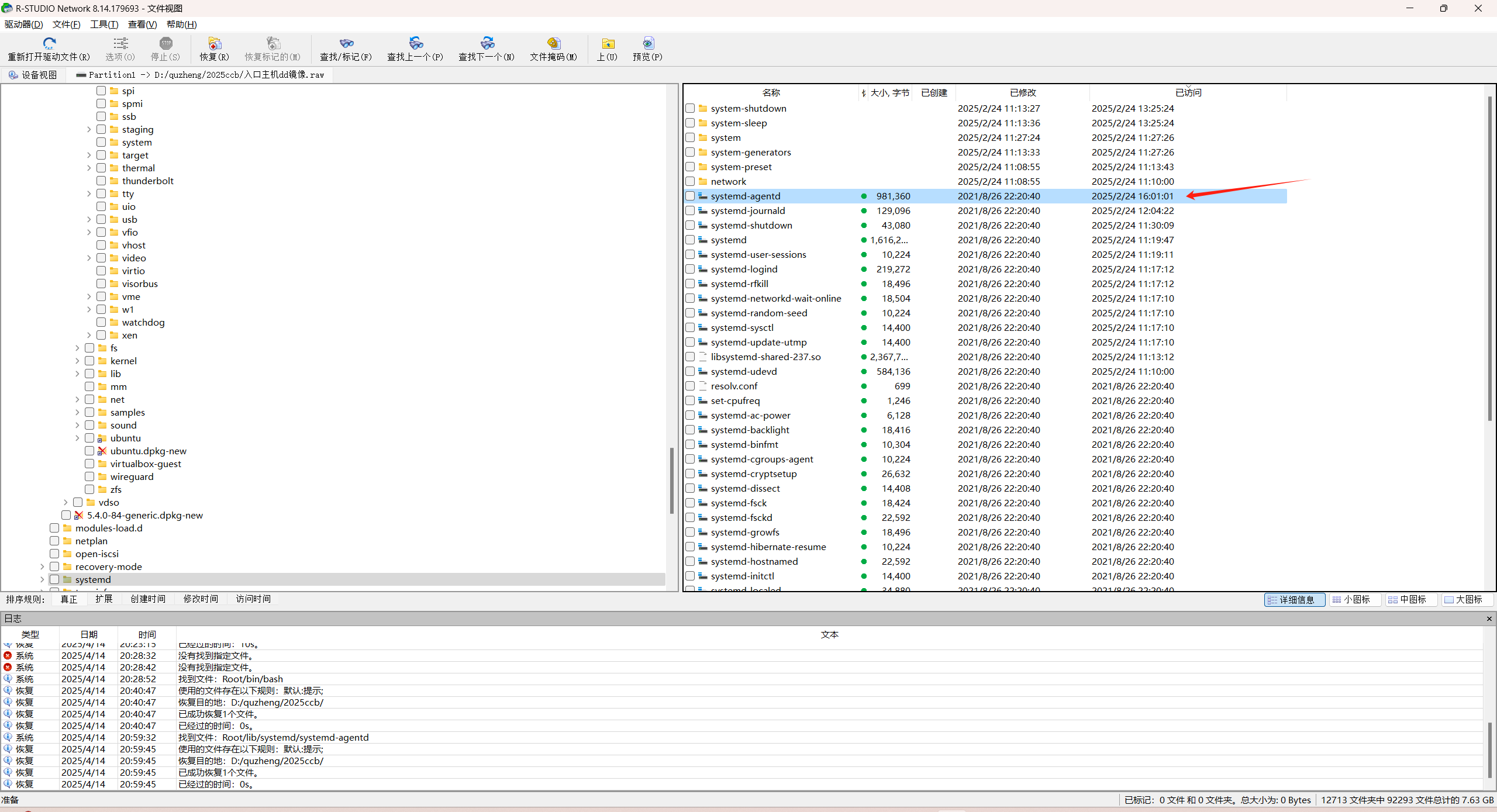This screenshot has height=812, width=1497.
Task: Click the Recover (恢复) toolbar icon
Action: 215,43
